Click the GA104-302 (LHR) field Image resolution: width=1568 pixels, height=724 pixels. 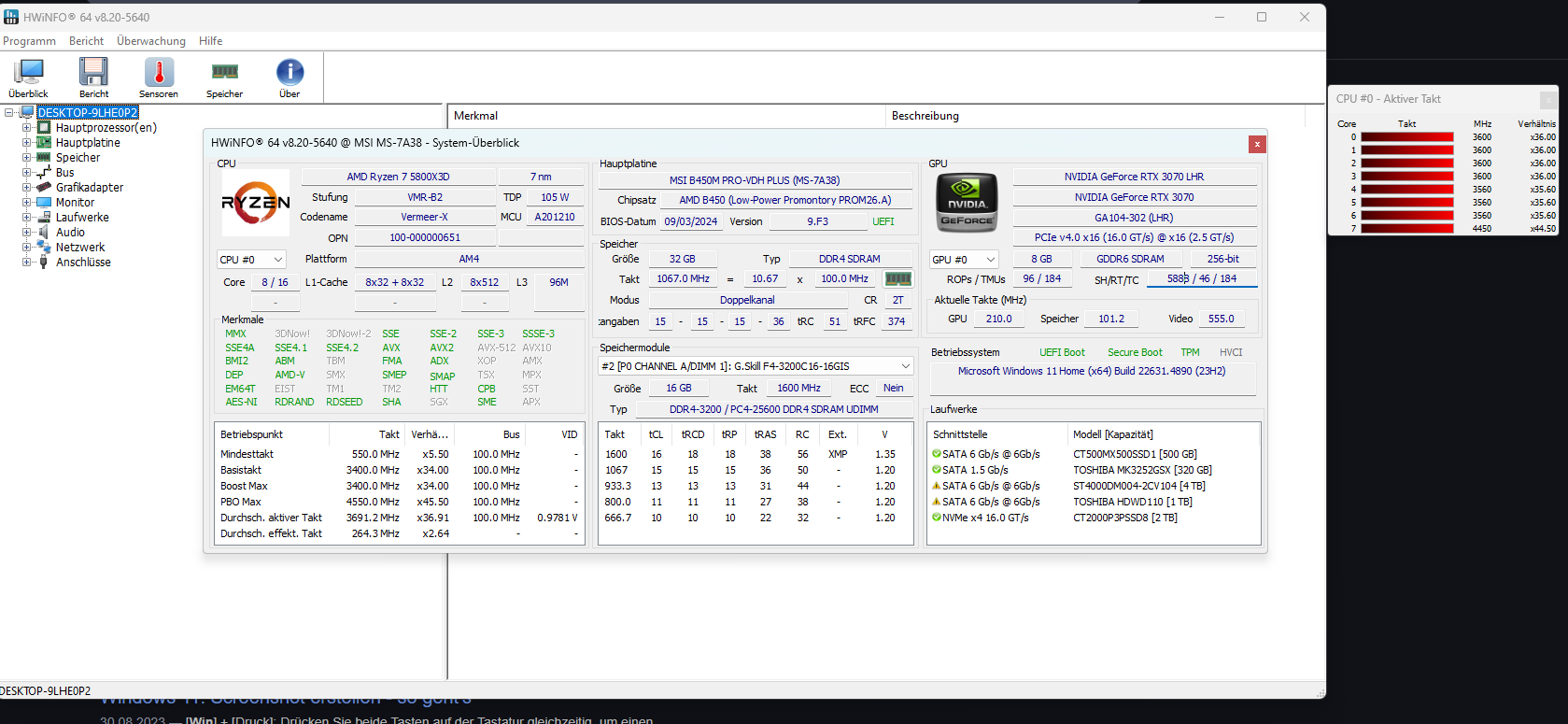pos(1134,218)
